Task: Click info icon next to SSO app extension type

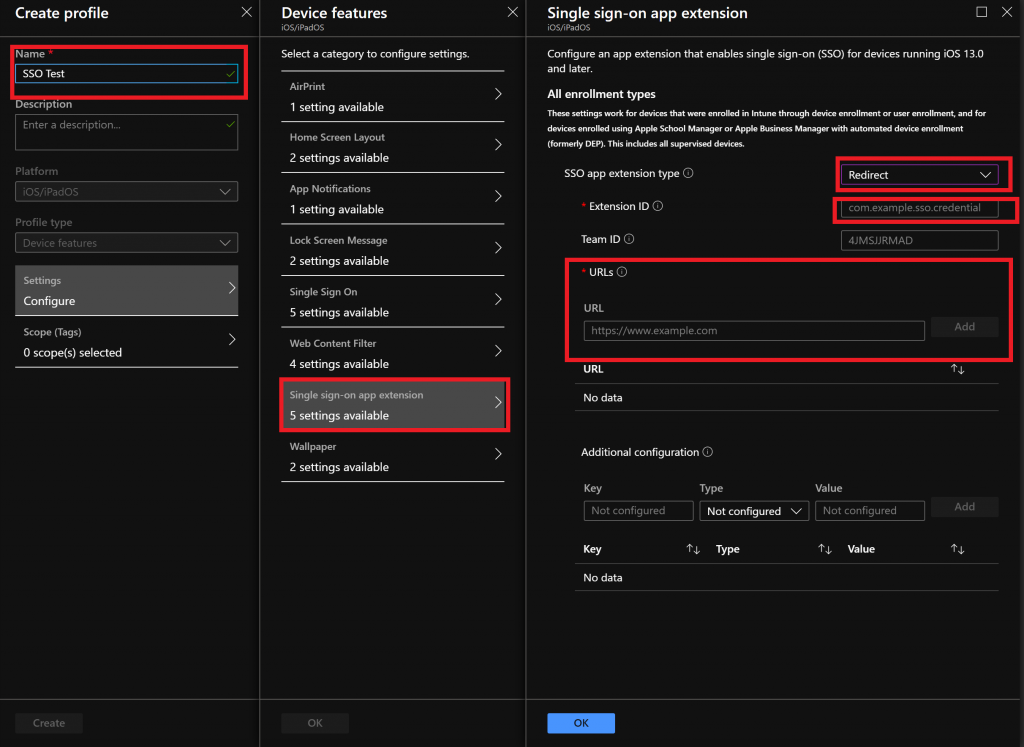Action: click(x=688, y=174)
